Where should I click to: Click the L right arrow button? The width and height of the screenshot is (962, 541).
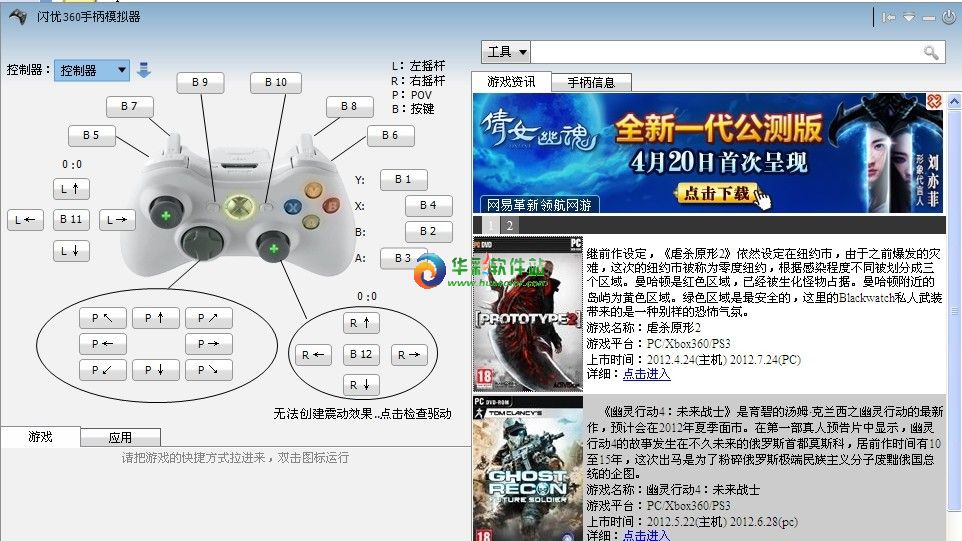[x=117, y=219]
